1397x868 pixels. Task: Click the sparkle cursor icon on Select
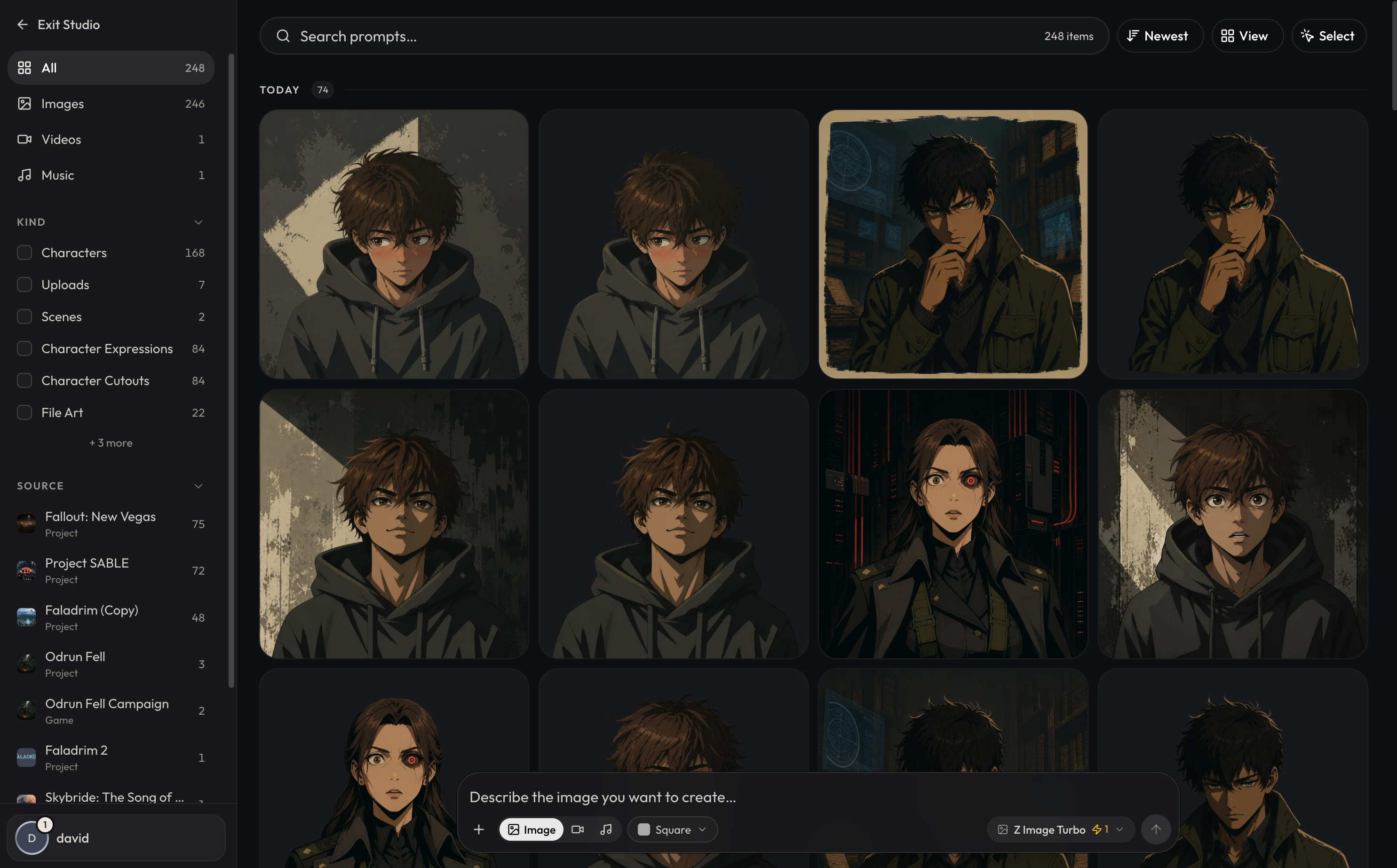coord(1308,36)
